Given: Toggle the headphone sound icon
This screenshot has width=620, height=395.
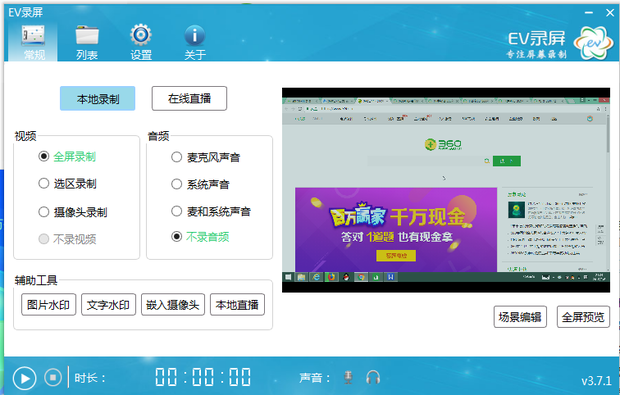Looking at the screenshot, I should [x=373, y=377].
